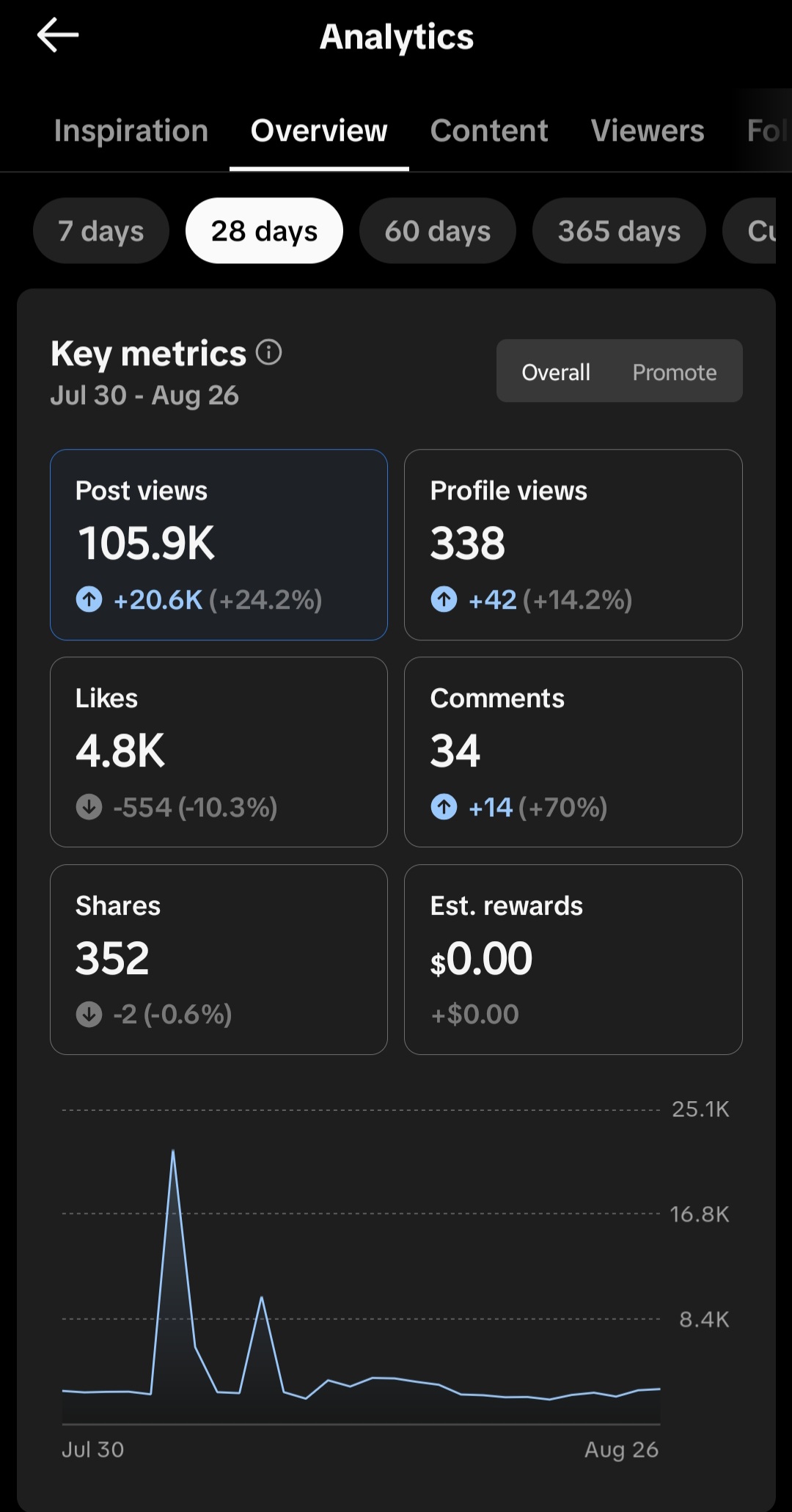
Task: Select the Est. rewards metric card
Action: pos(573,960)
